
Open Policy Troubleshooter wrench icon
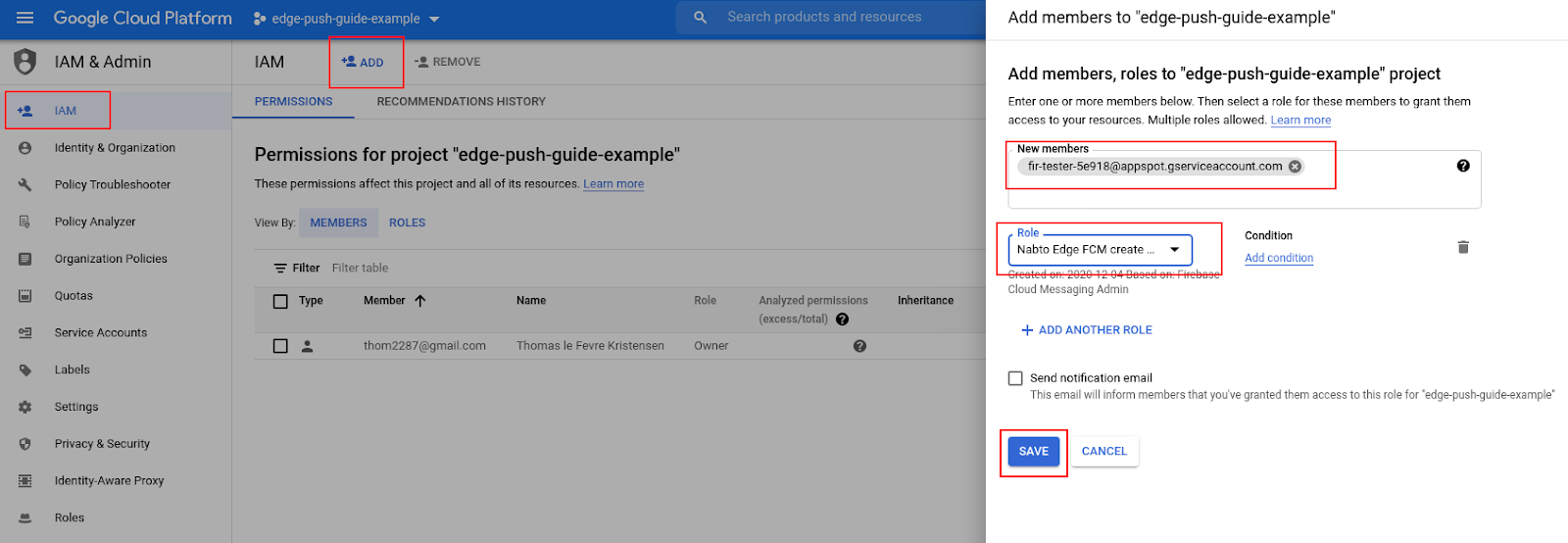pos(25,184)
